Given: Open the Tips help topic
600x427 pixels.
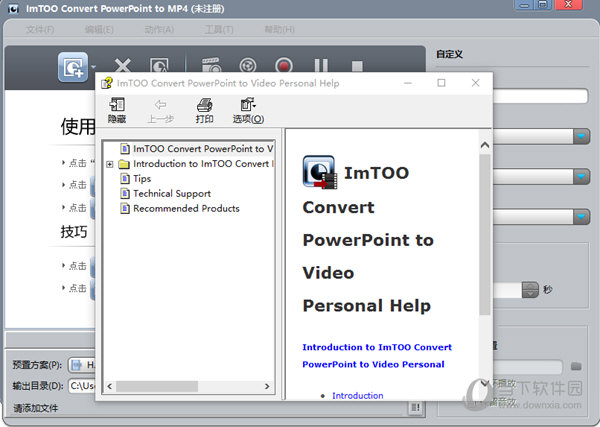Looking at the screenshot, I should pyautogui.click(x=142, y=179).
